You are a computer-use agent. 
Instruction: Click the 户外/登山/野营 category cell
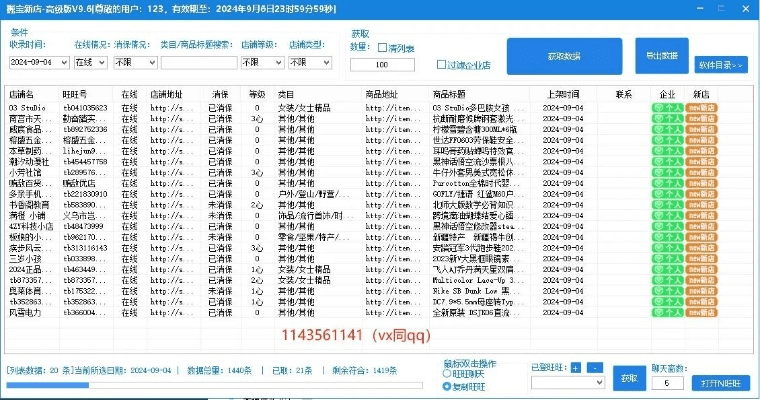(314, 194)
